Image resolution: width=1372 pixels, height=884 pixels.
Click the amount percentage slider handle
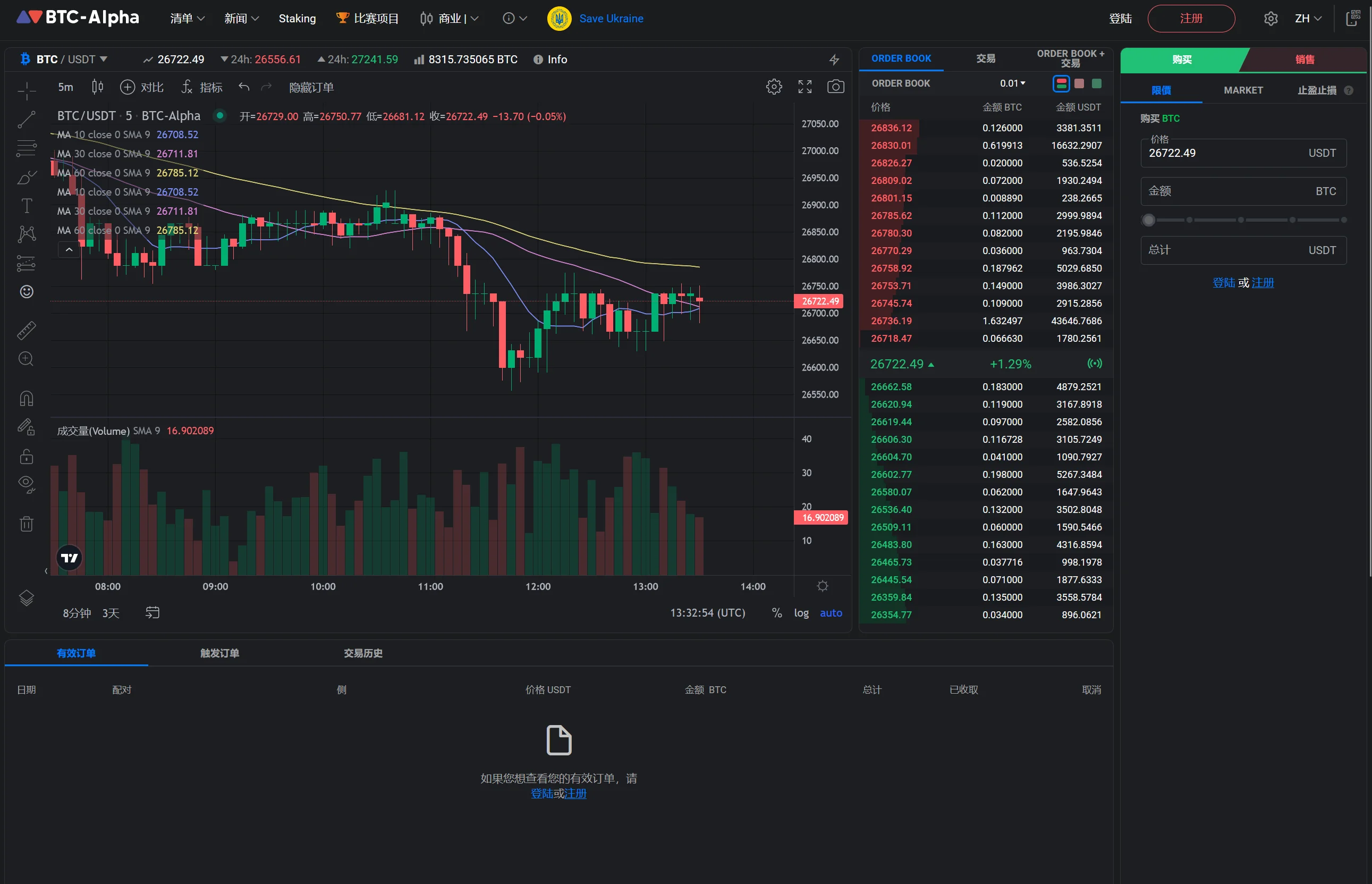(1148, 221)
